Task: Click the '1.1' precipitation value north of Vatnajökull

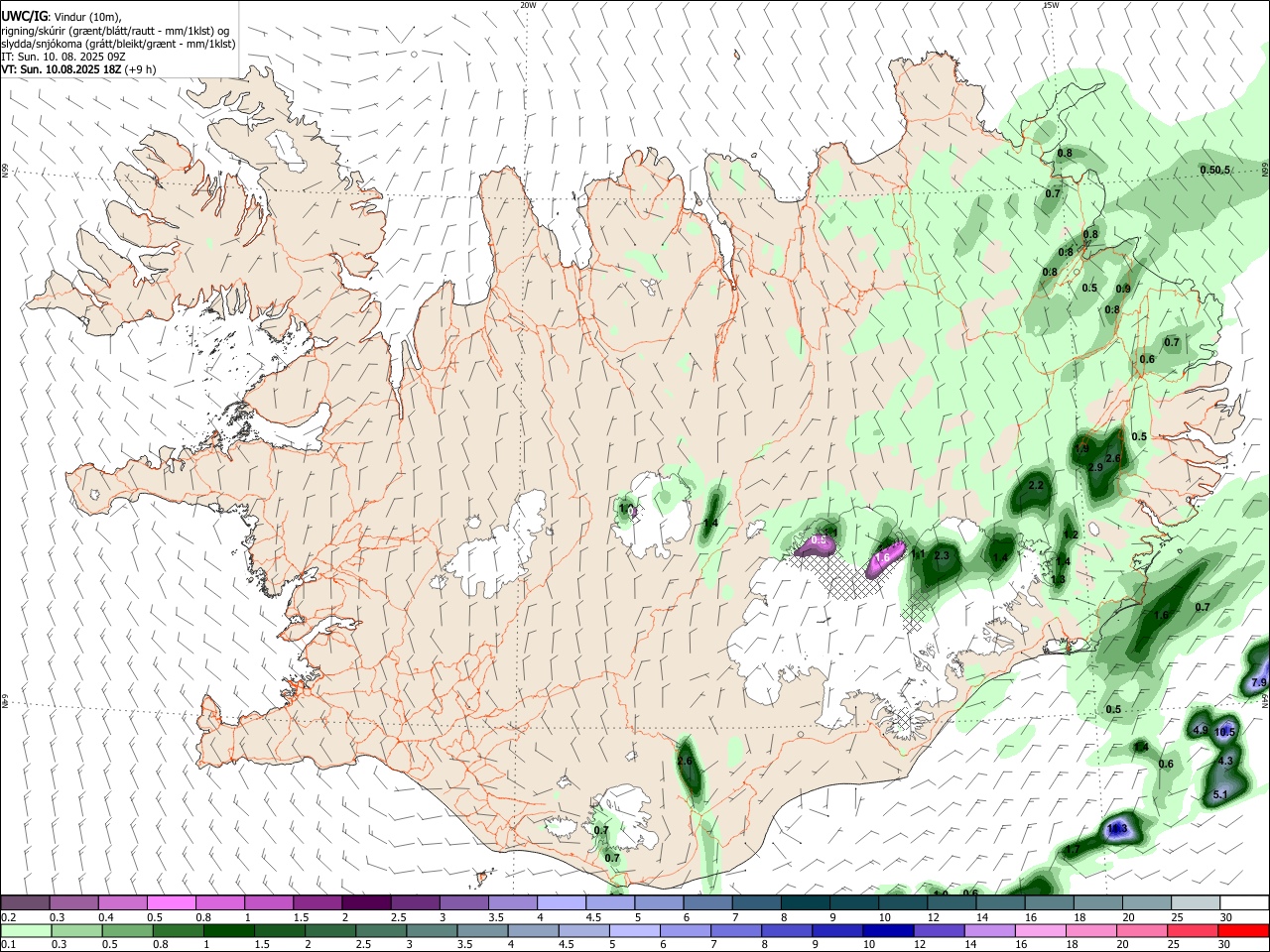Action: point(918,554)
